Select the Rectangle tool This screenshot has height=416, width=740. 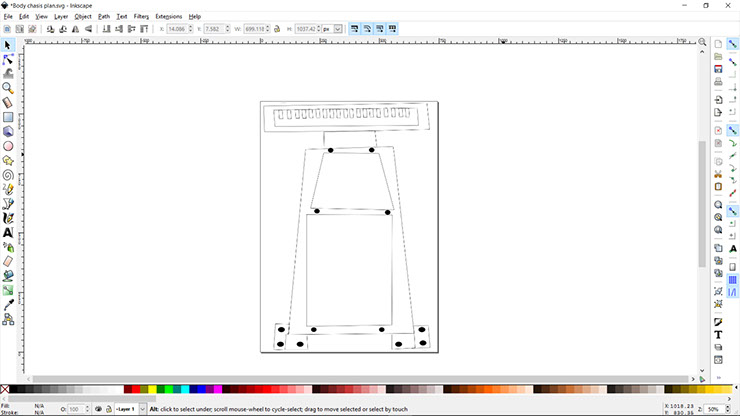(8, 117)
